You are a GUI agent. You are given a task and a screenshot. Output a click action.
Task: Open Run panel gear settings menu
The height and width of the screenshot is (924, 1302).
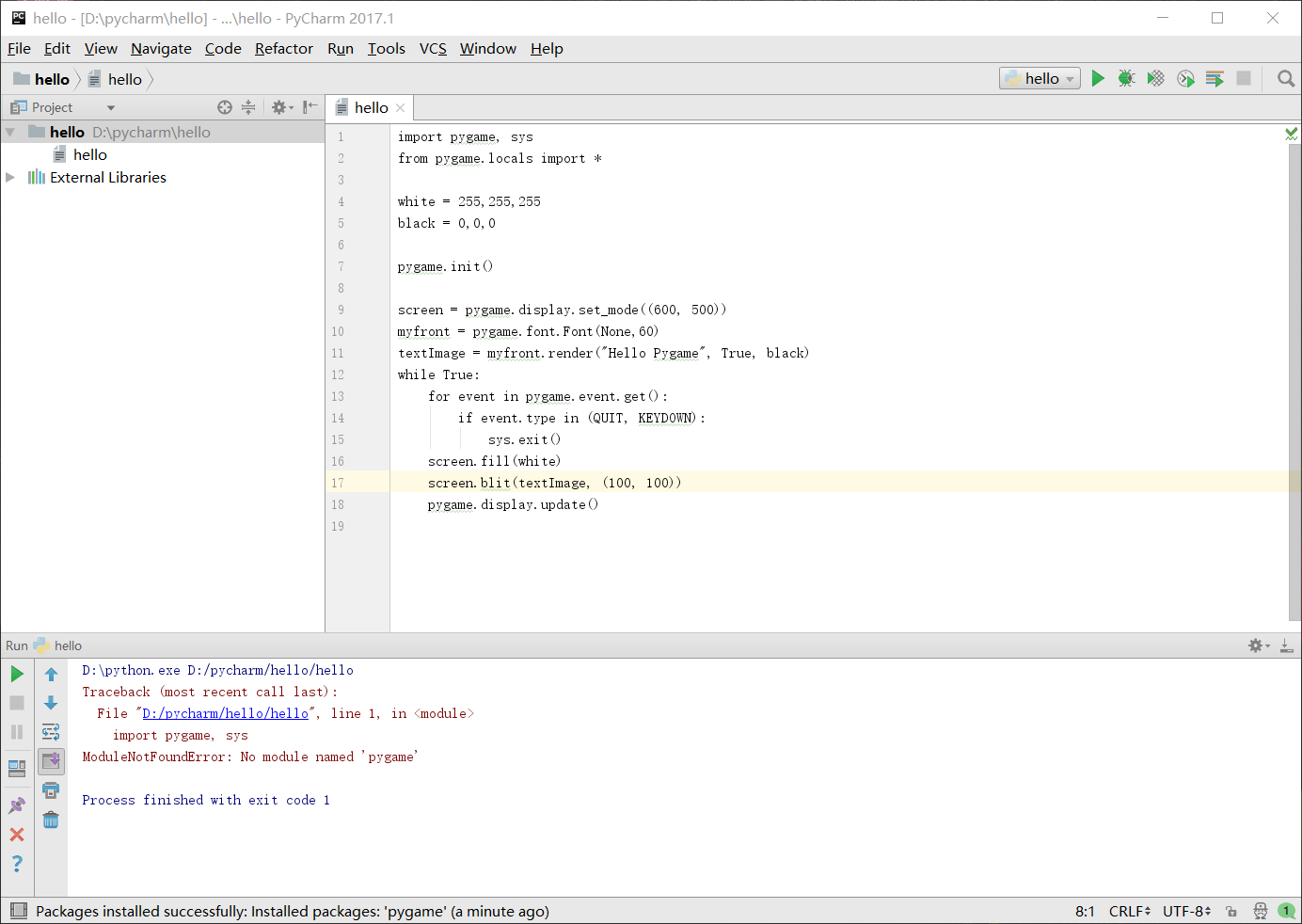(1259, 645)
